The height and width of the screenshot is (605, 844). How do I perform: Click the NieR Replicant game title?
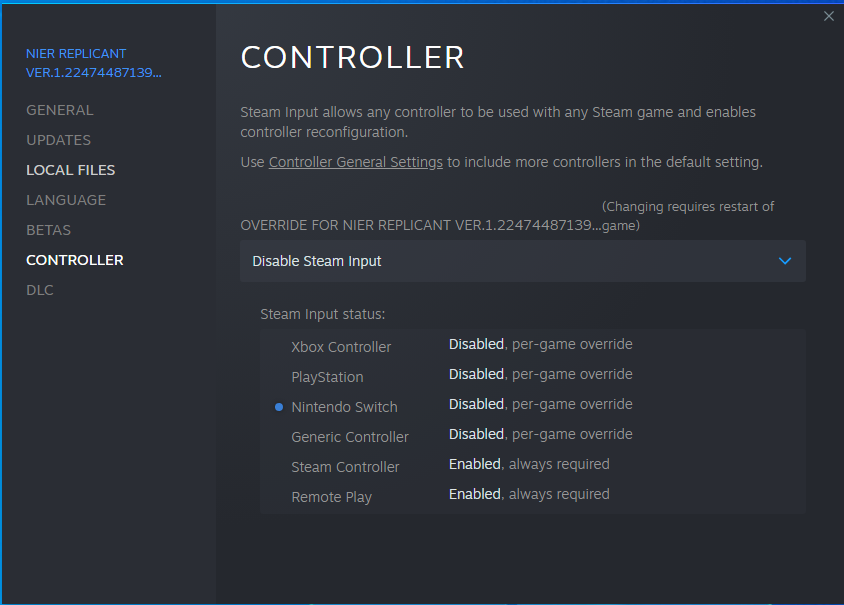[93, 63]
